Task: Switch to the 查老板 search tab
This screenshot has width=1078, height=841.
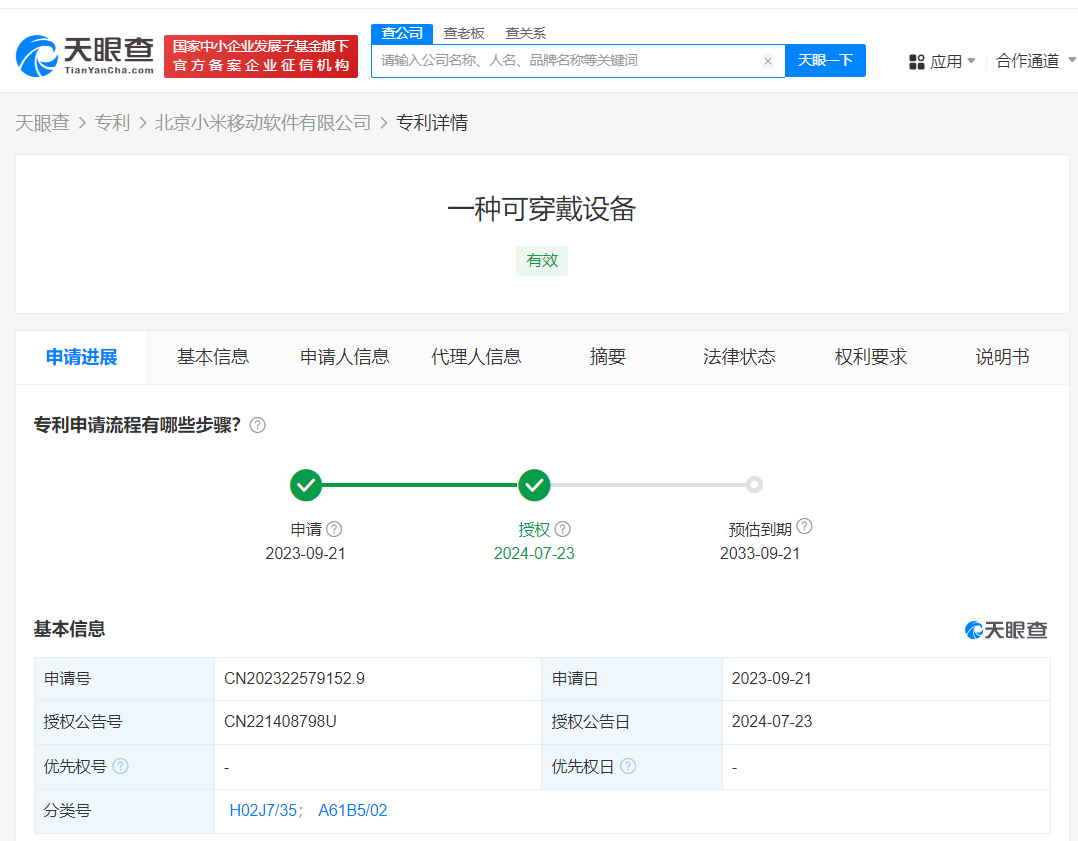Action: [464, 33]
